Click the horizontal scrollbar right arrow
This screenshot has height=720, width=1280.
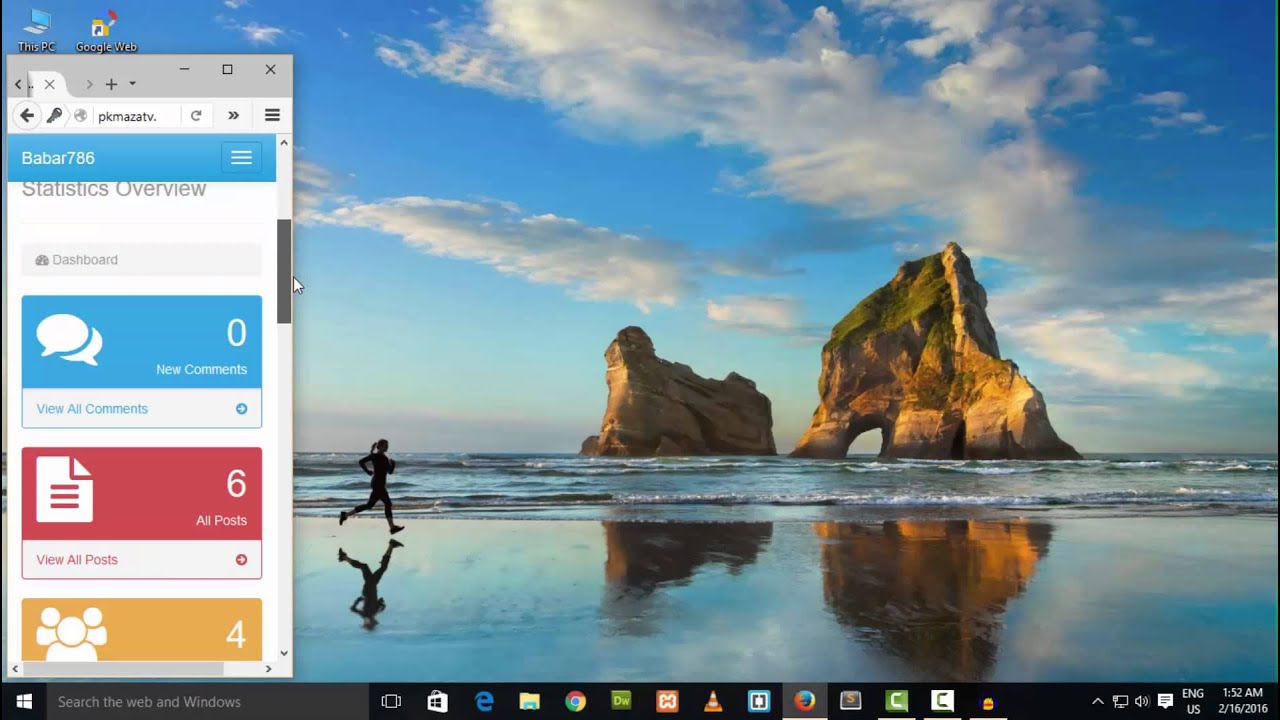tap(268, 669)
